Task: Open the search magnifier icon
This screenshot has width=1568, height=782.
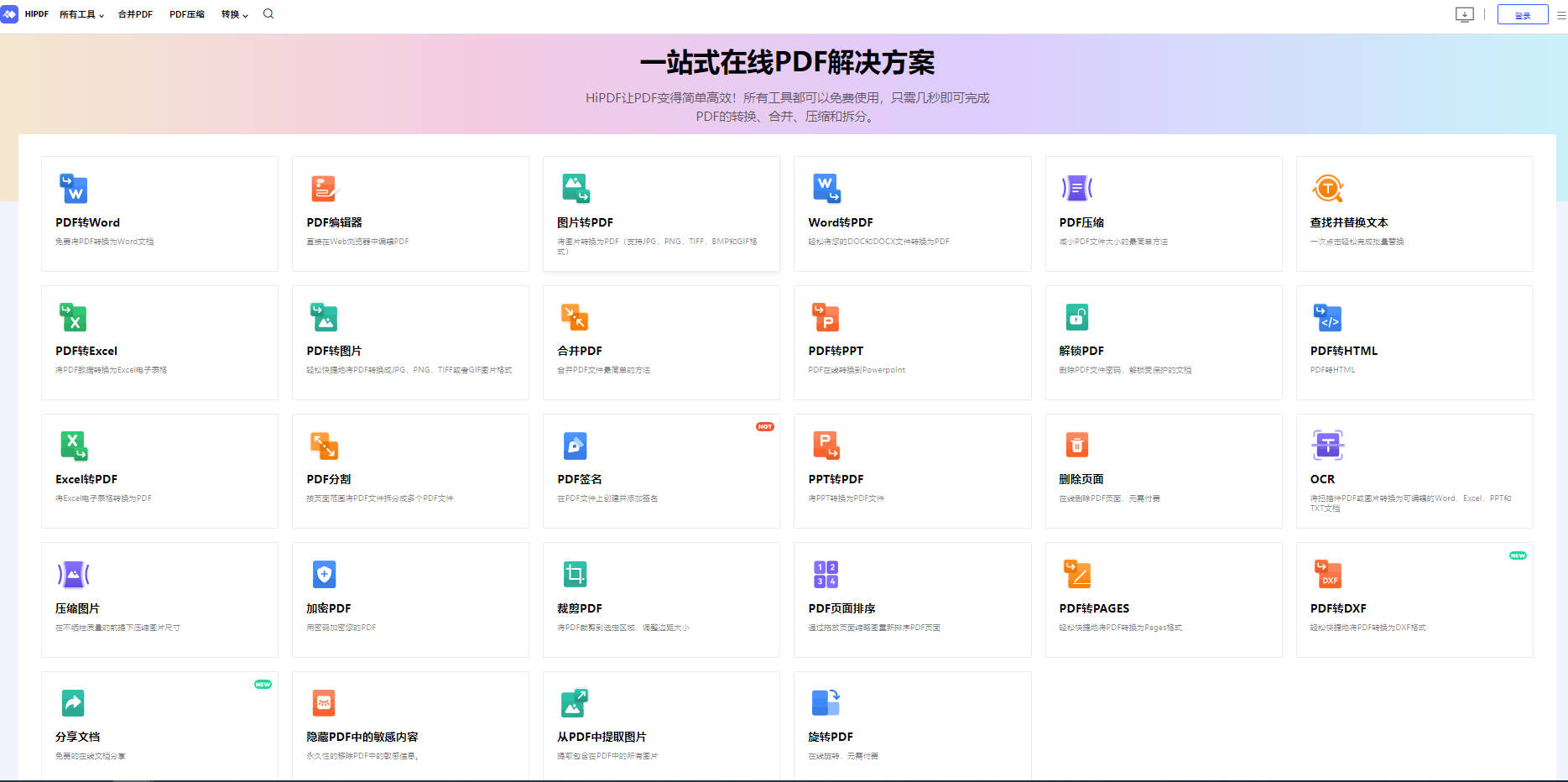Action: (x=268, y=13)
